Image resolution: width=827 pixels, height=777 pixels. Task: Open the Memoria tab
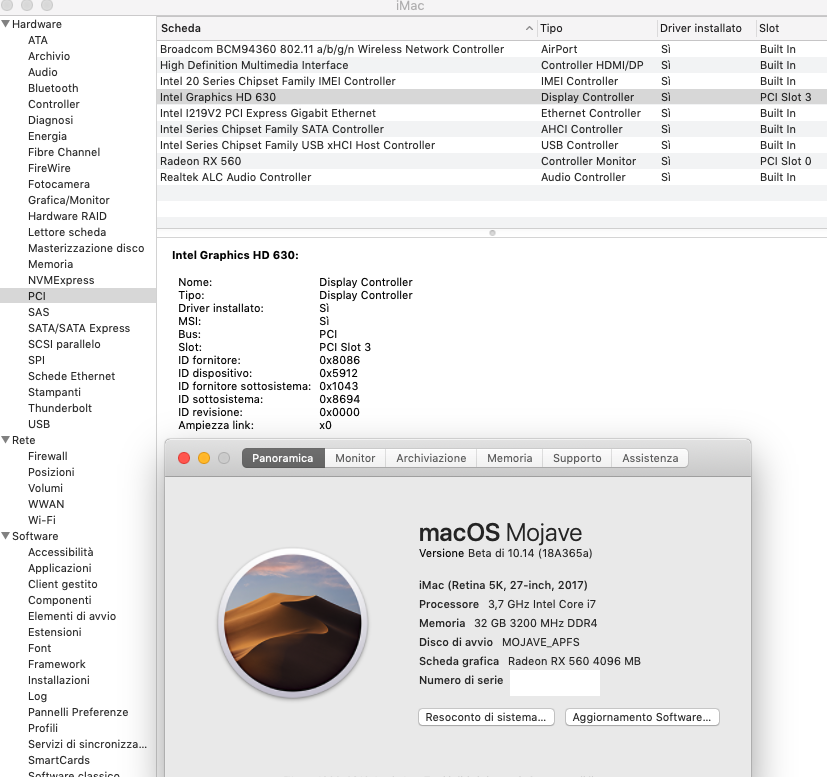tap(509, 458)
